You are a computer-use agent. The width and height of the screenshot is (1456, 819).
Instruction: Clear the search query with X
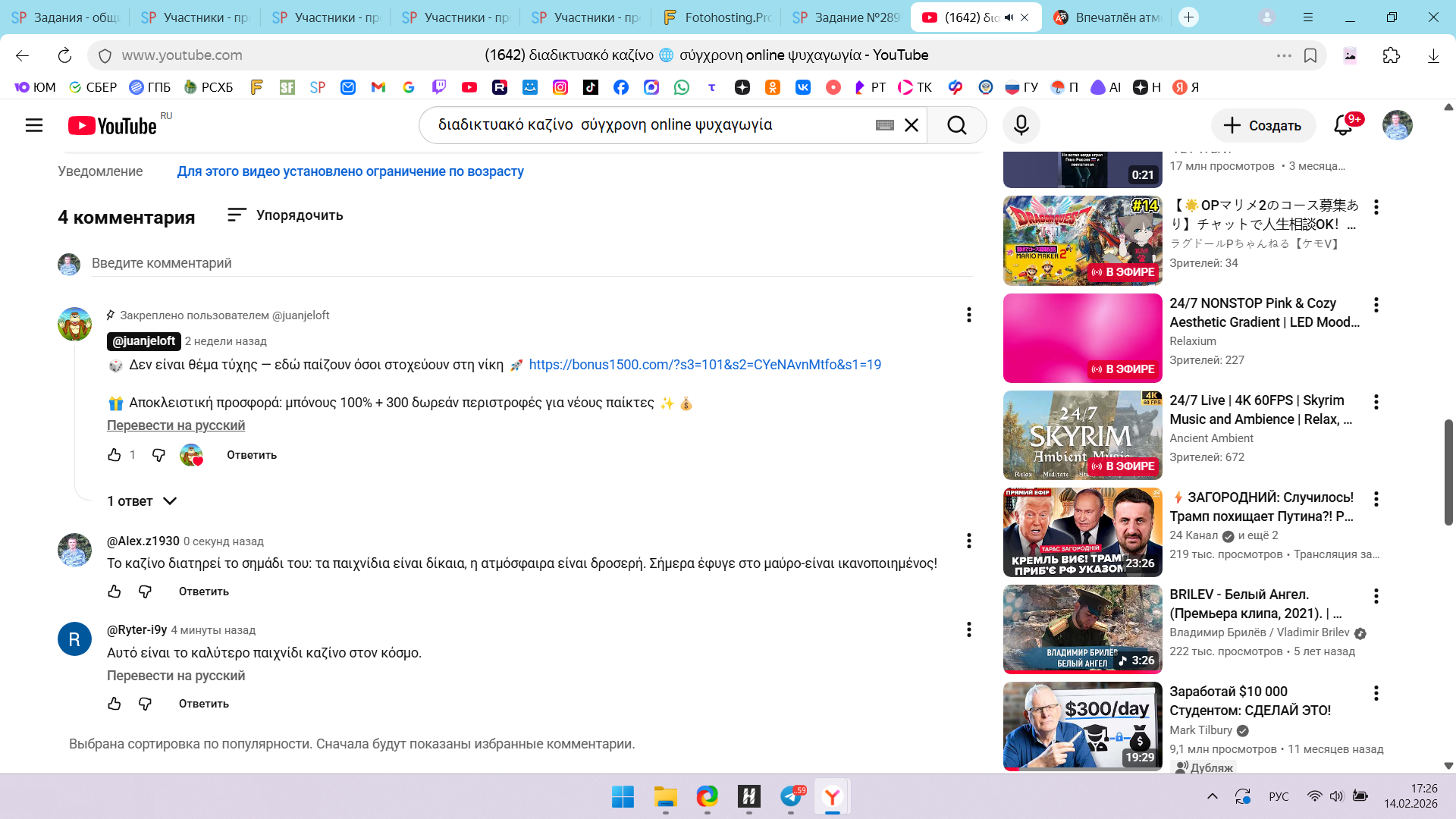(x=912, y=125)
